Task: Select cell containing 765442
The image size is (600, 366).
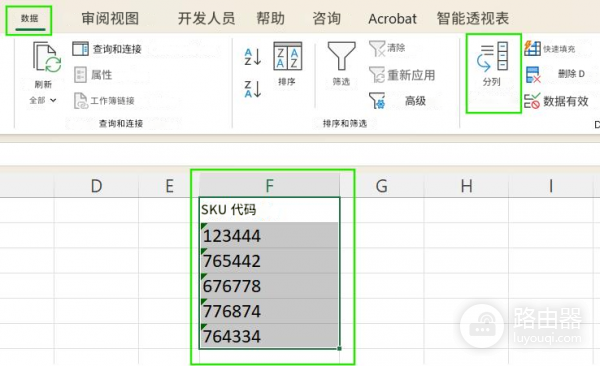Action: tap(269, 261)
